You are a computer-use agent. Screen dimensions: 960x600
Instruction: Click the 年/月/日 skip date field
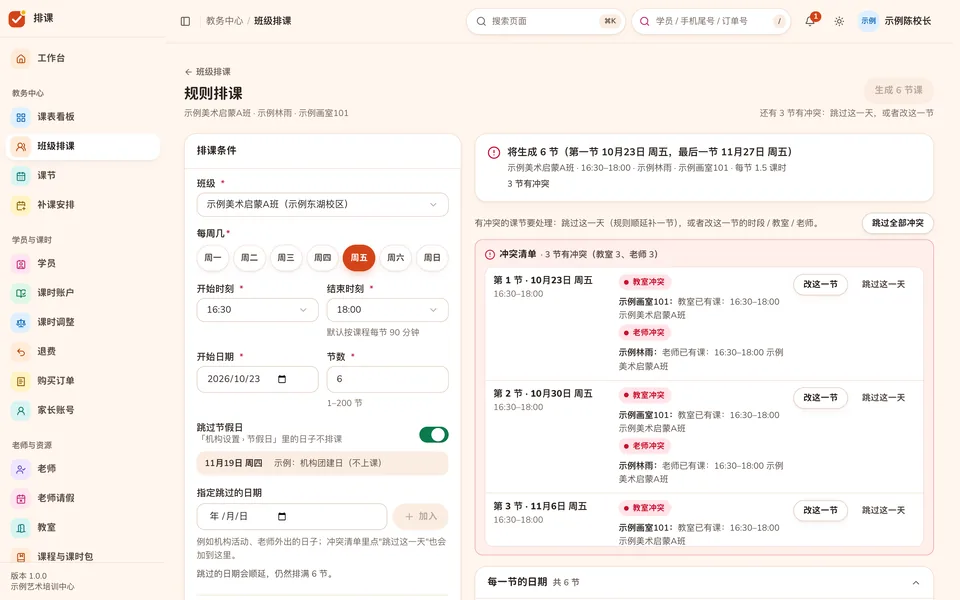pos(291,517)
